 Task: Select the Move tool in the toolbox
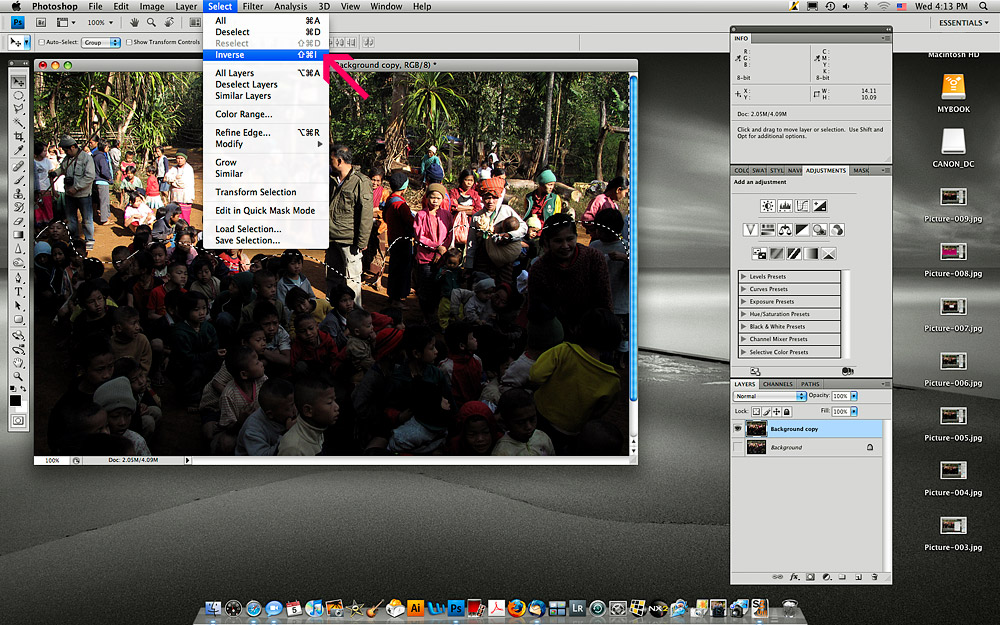(x=18, y=81)
